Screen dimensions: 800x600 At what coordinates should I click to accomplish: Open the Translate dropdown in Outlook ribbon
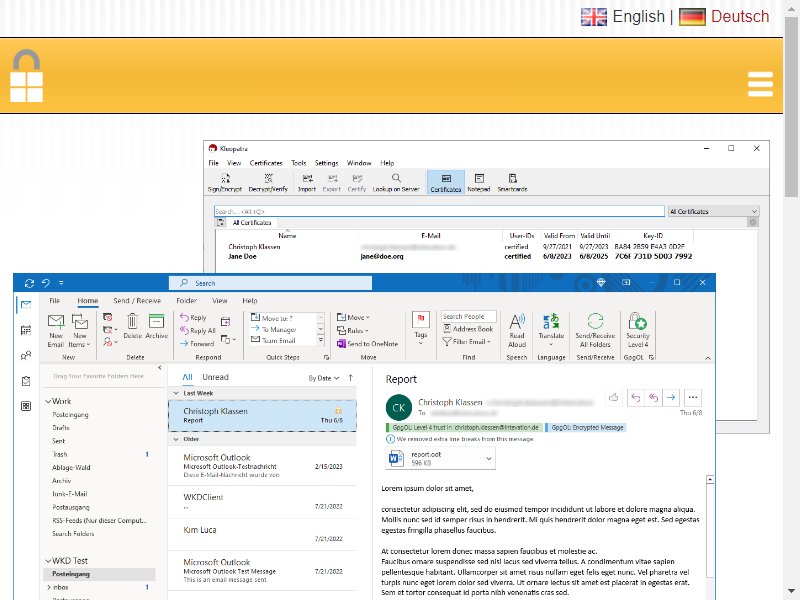(551, 330)
